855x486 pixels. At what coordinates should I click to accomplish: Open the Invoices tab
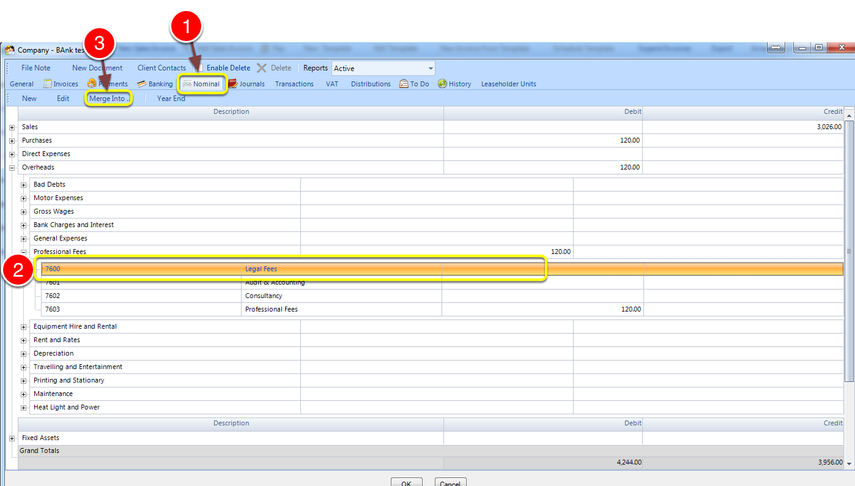pos(61,84)
